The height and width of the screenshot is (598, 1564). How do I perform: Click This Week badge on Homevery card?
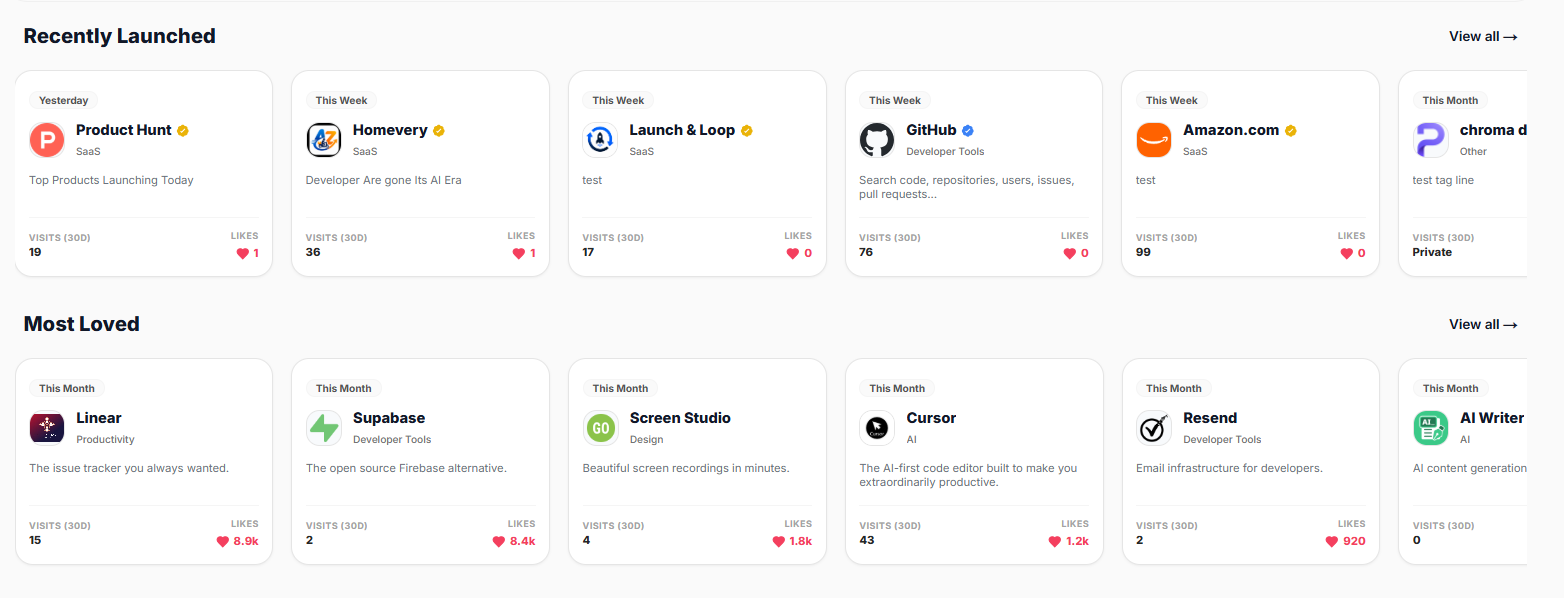(342, 100)
